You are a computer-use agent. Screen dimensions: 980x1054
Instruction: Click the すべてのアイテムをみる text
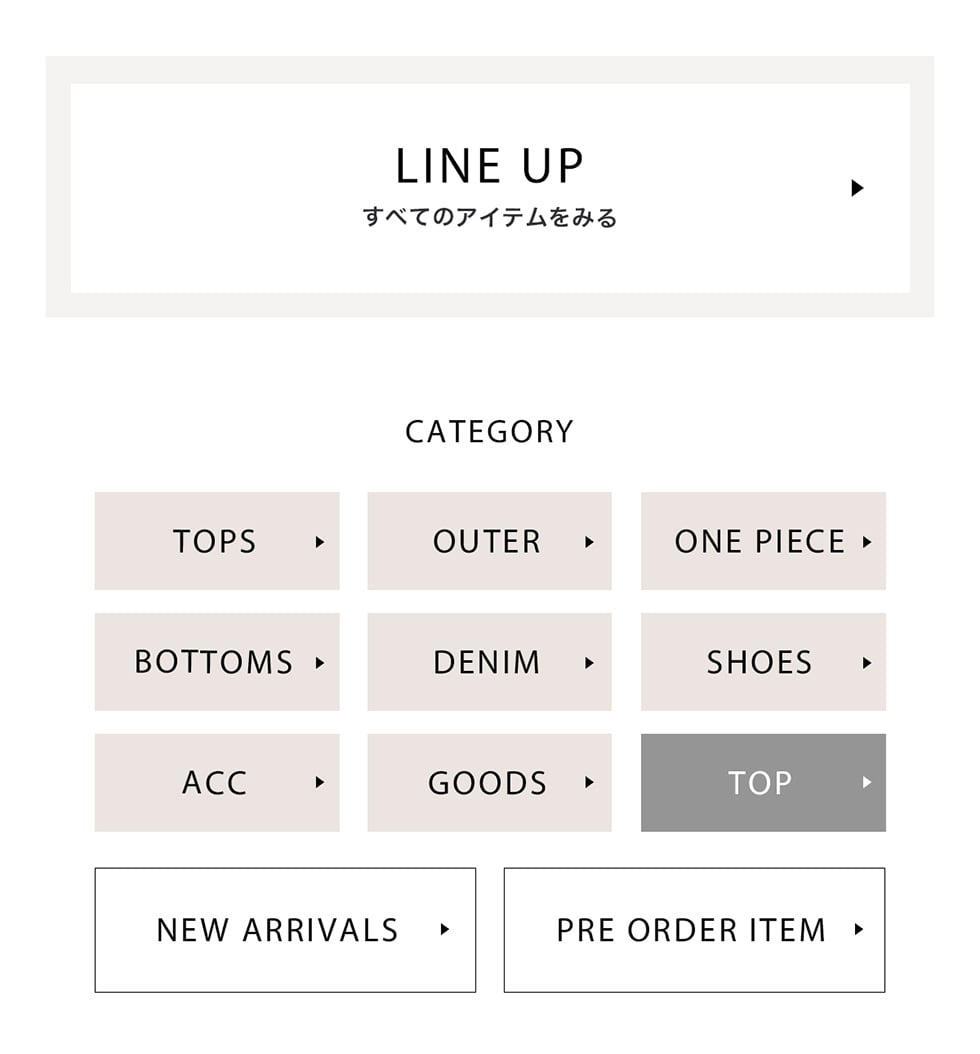[490, 217]
